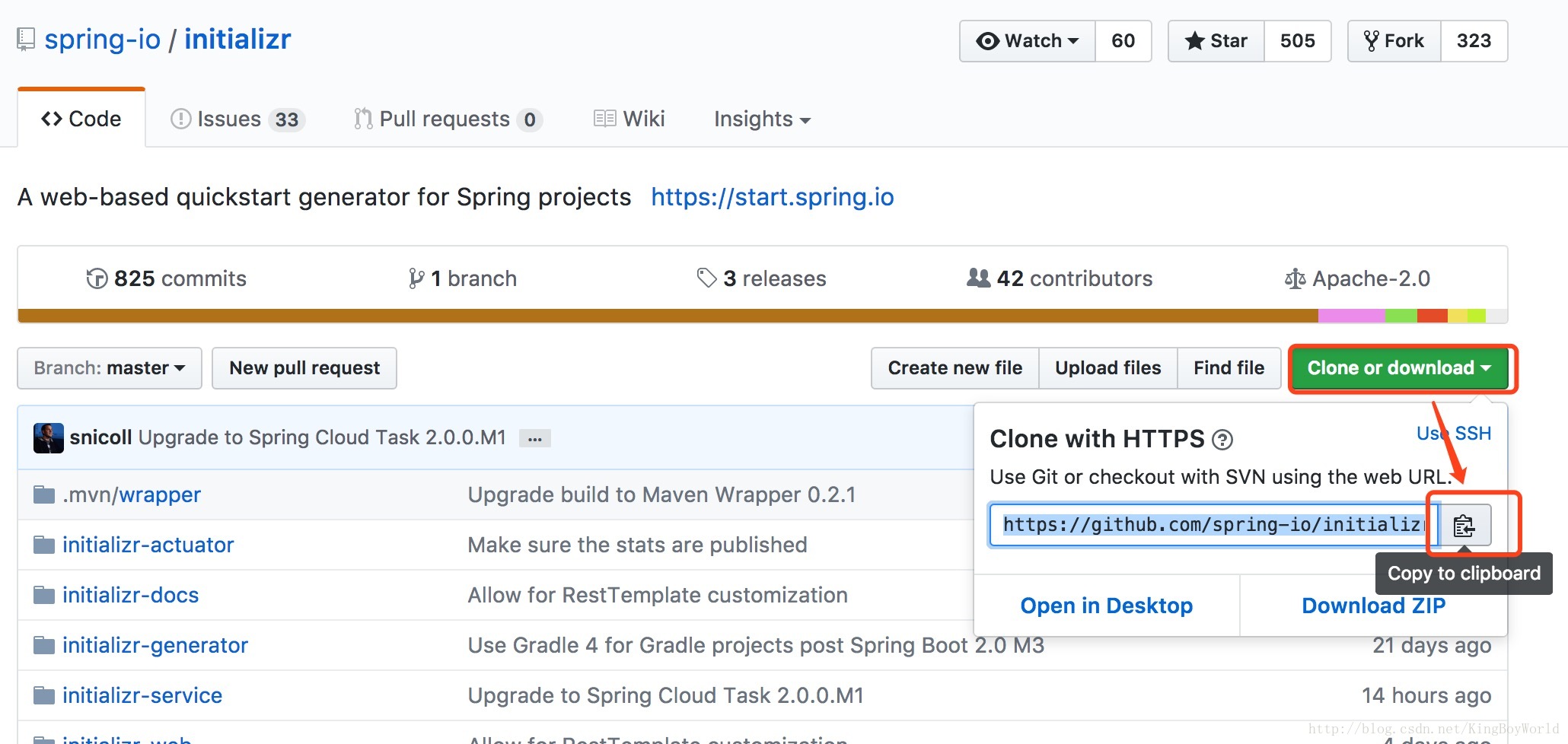Screen dimensions: 1568x744
Task: Click the New pull request button
Action: (304, 368)
